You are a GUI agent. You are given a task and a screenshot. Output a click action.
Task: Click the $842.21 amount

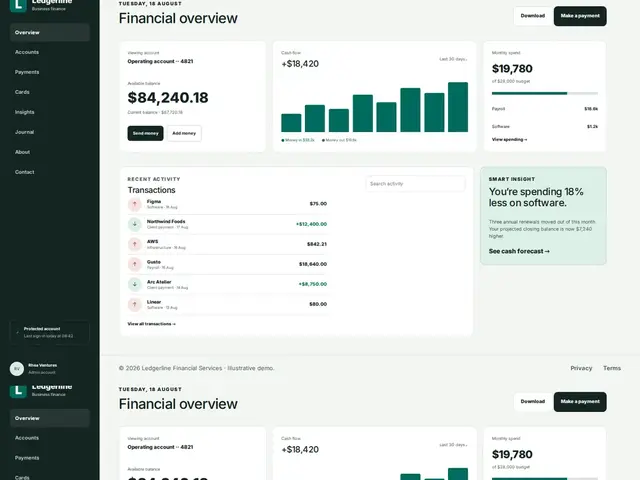click(317, 244)
